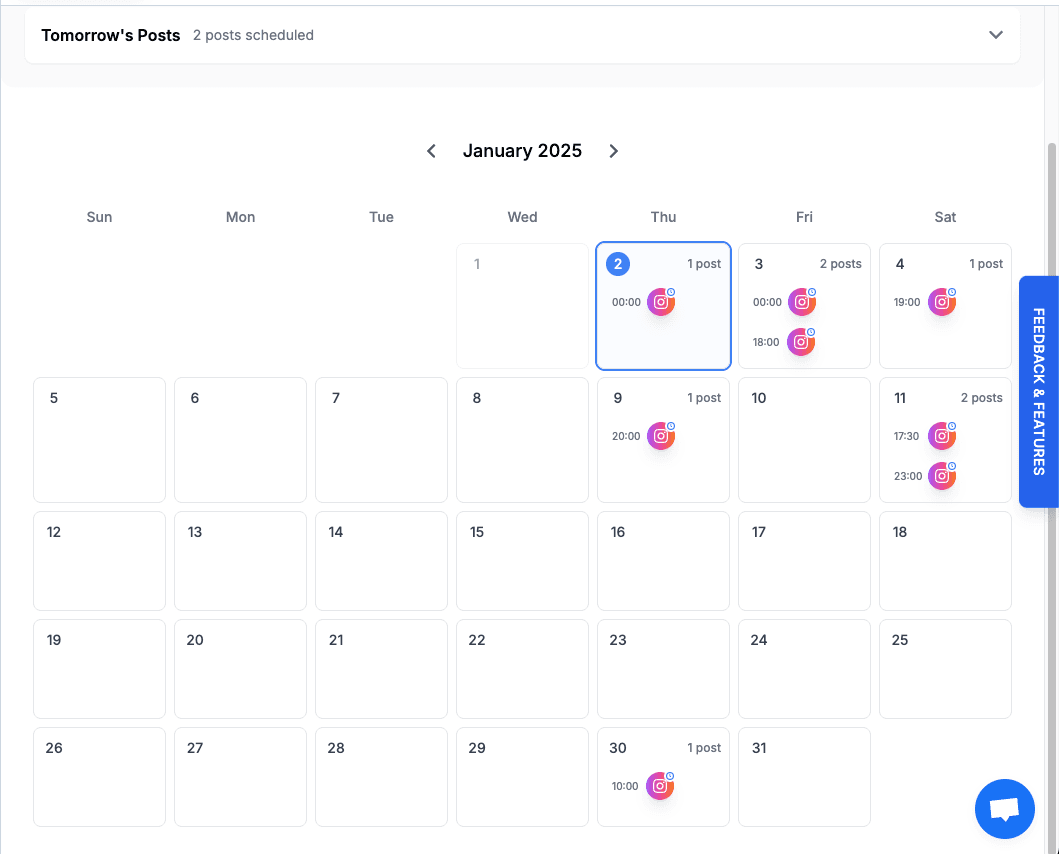Click the '1 post' label on January 30
This screenshot has height=854, width=1059.
click(x=704, y=748)
